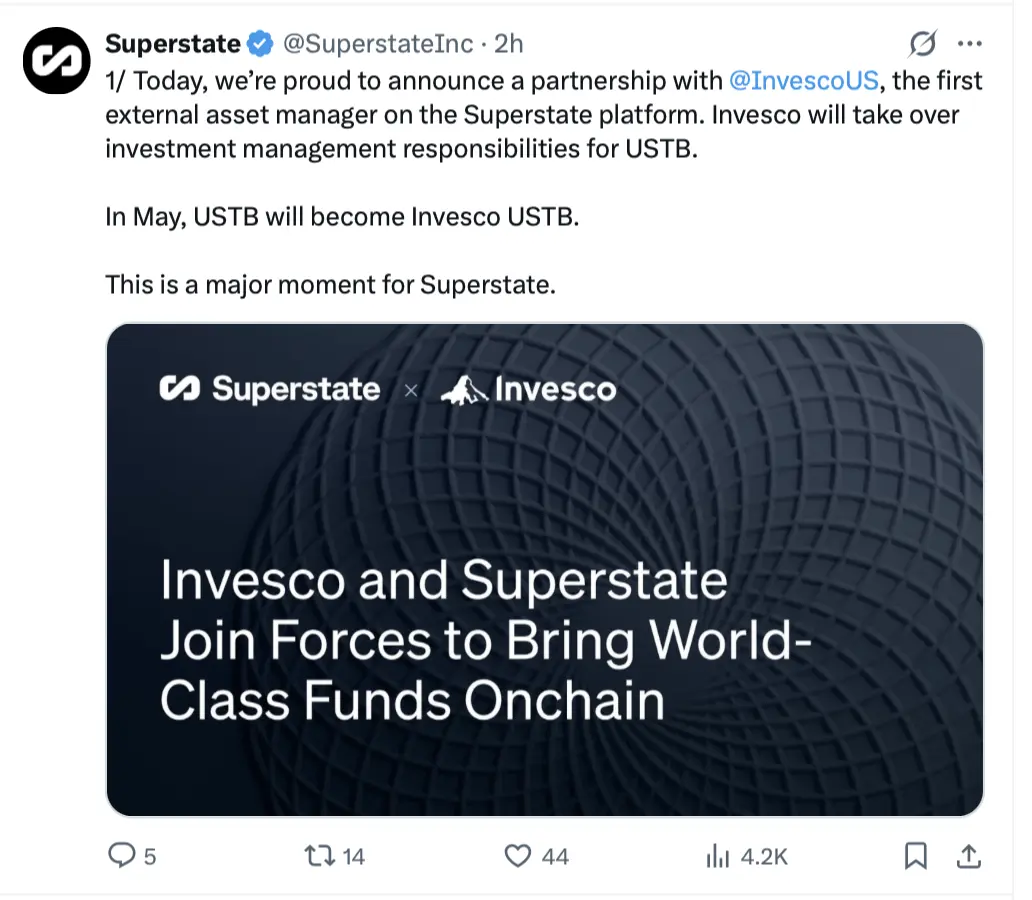Click the reply speech bubble icon
The height and width of the screenshot is (900, 1032).
[x=121, y=856]
